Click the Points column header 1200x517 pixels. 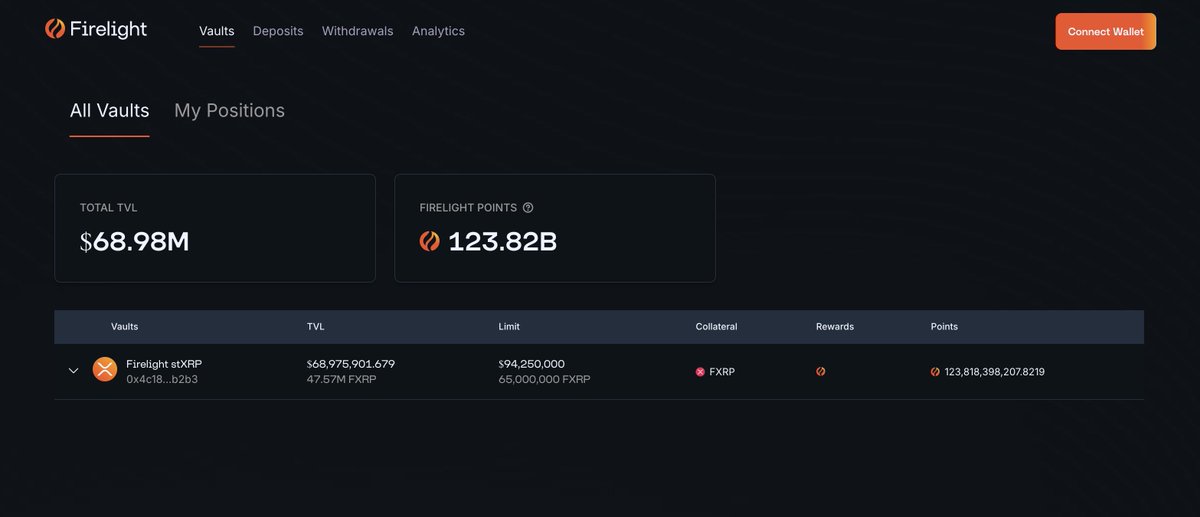tap(944, 327)
